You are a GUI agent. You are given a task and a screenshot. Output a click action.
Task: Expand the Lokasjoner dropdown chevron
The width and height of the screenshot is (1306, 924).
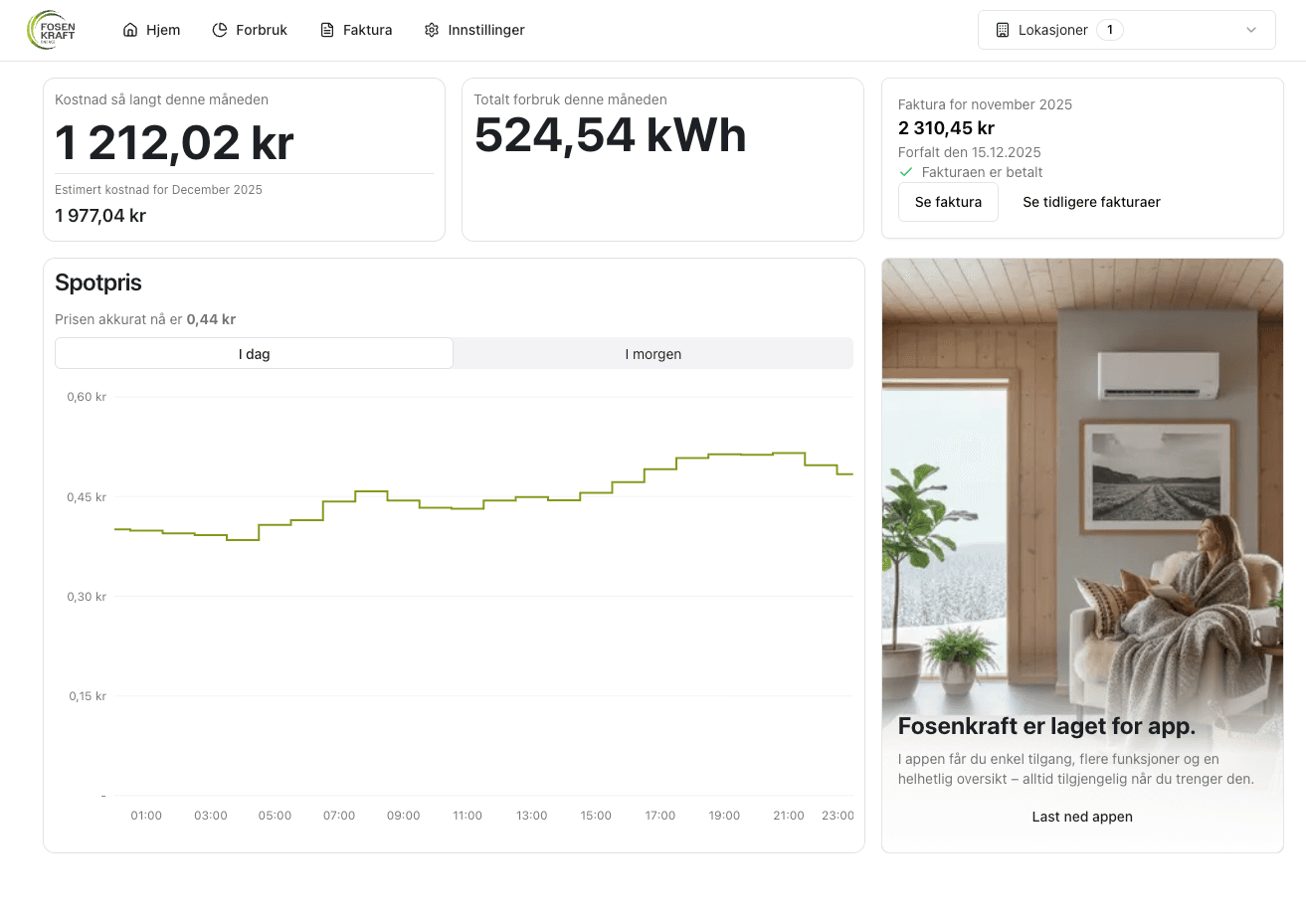[x=1251, y=30]
